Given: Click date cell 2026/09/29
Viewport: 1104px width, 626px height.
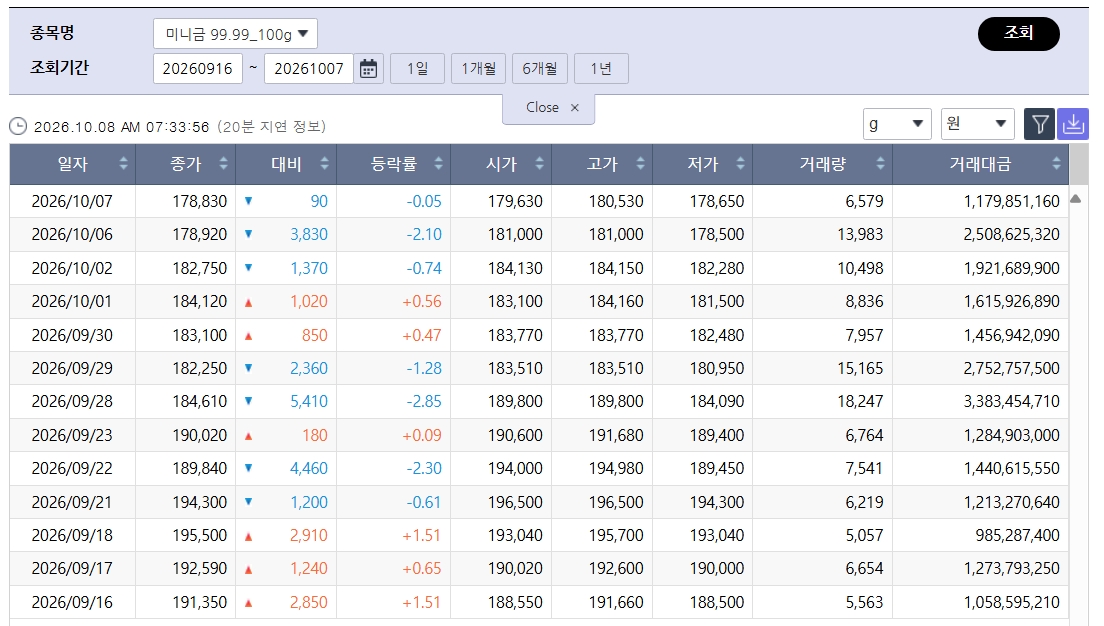Looking at the screenshot, I should point(72,368).
